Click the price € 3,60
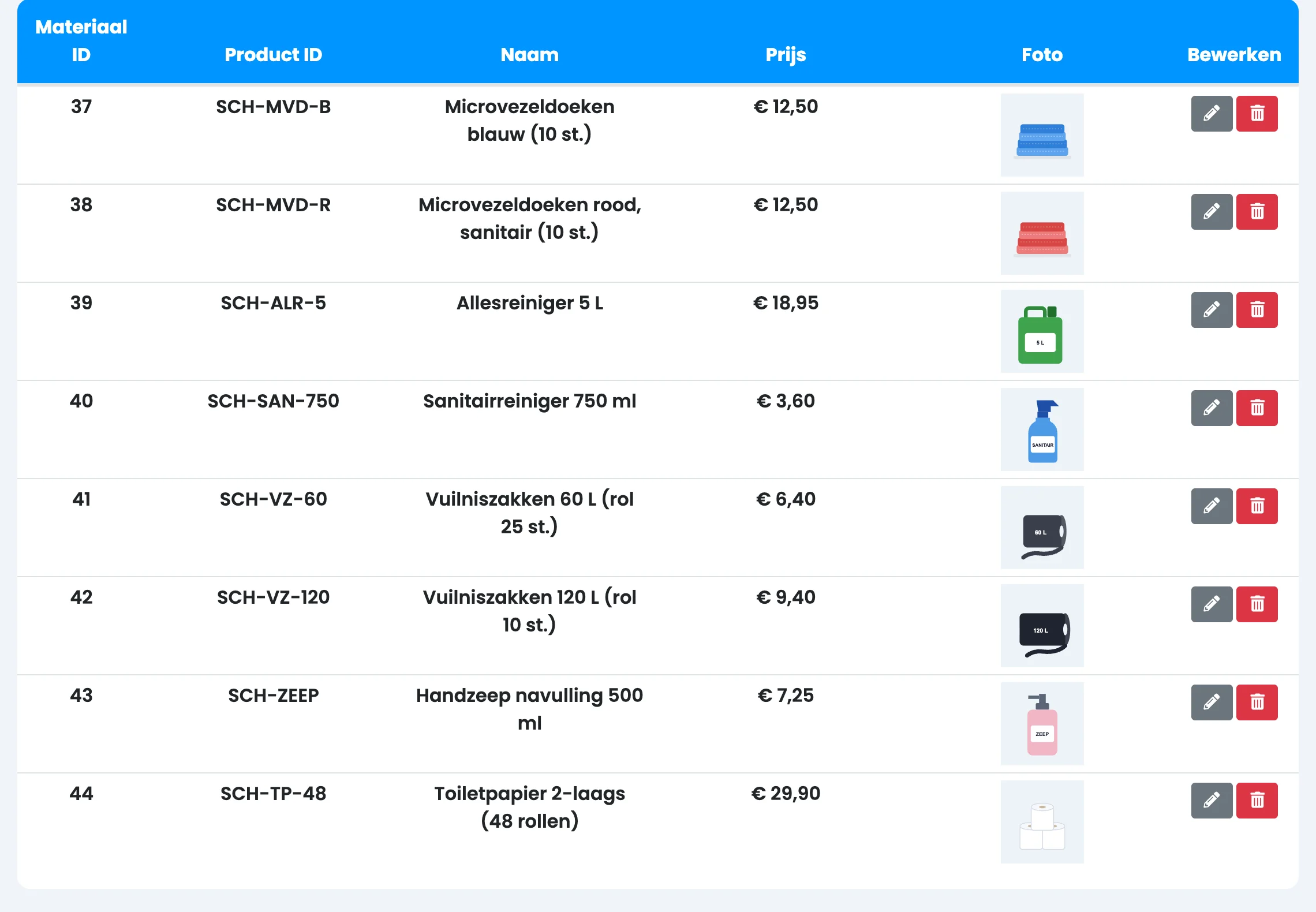 click(x=786, y=401)
